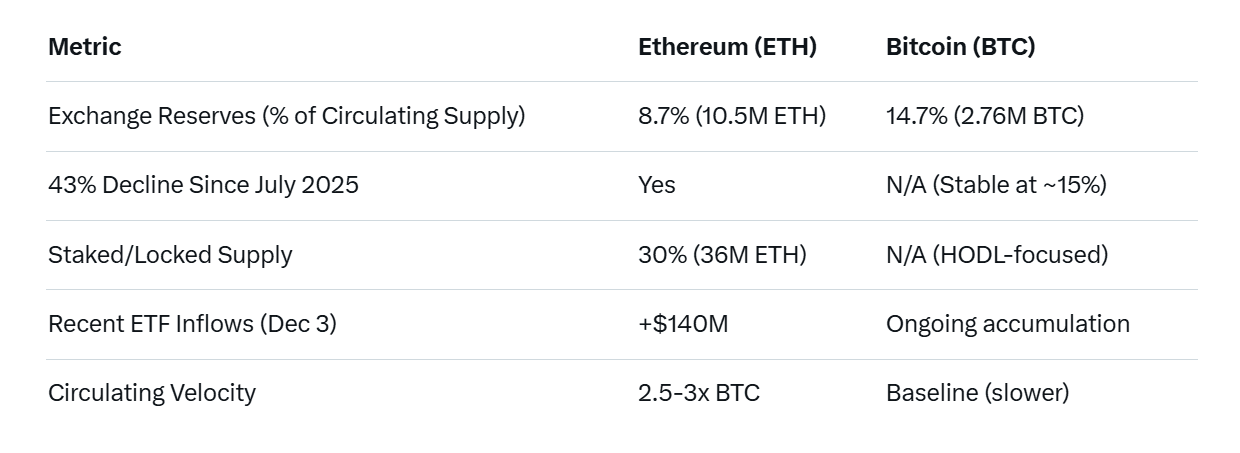
Task: Click the 2.76M BTC amount in parentheses
Action: pos(1019,116)
